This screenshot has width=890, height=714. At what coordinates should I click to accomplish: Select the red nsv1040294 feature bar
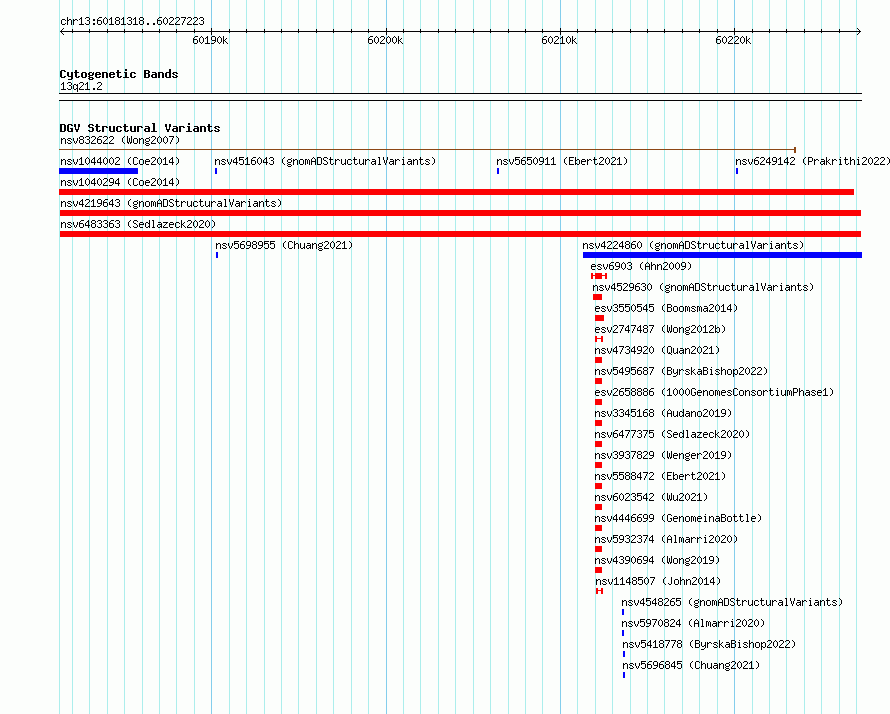[x=456, y=192]
